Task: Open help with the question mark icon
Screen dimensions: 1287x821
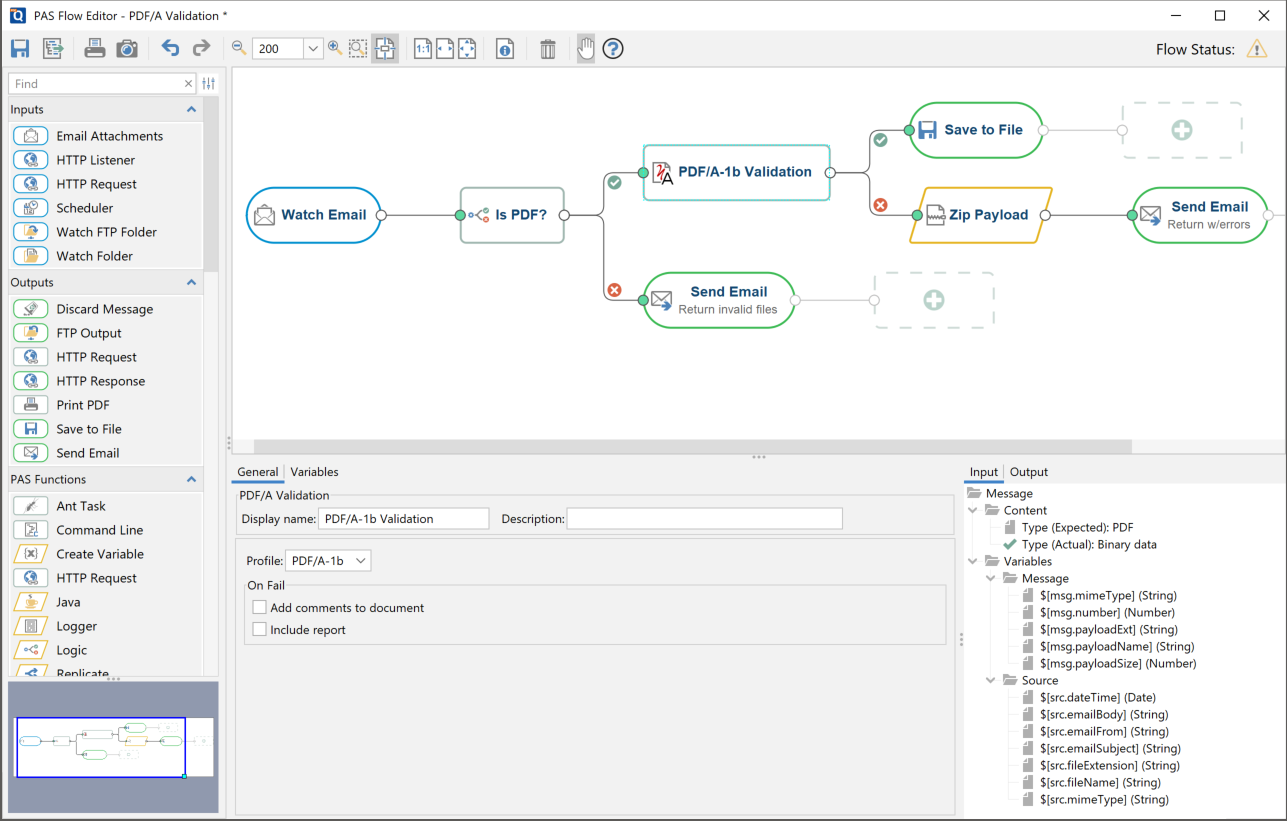Action: (x=613, y=48)
